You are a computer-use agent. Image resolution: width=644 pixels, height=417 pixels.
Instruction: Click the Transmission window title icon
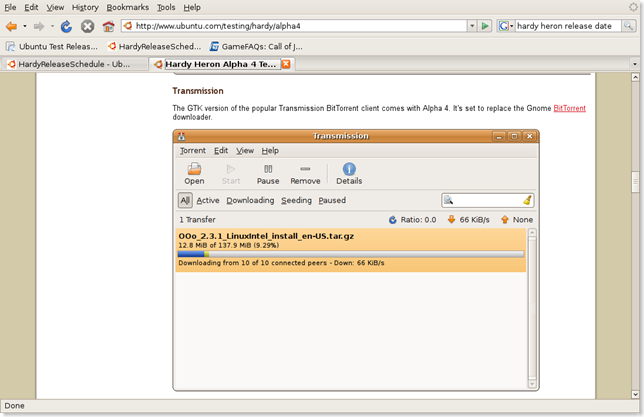pos(182,136)
